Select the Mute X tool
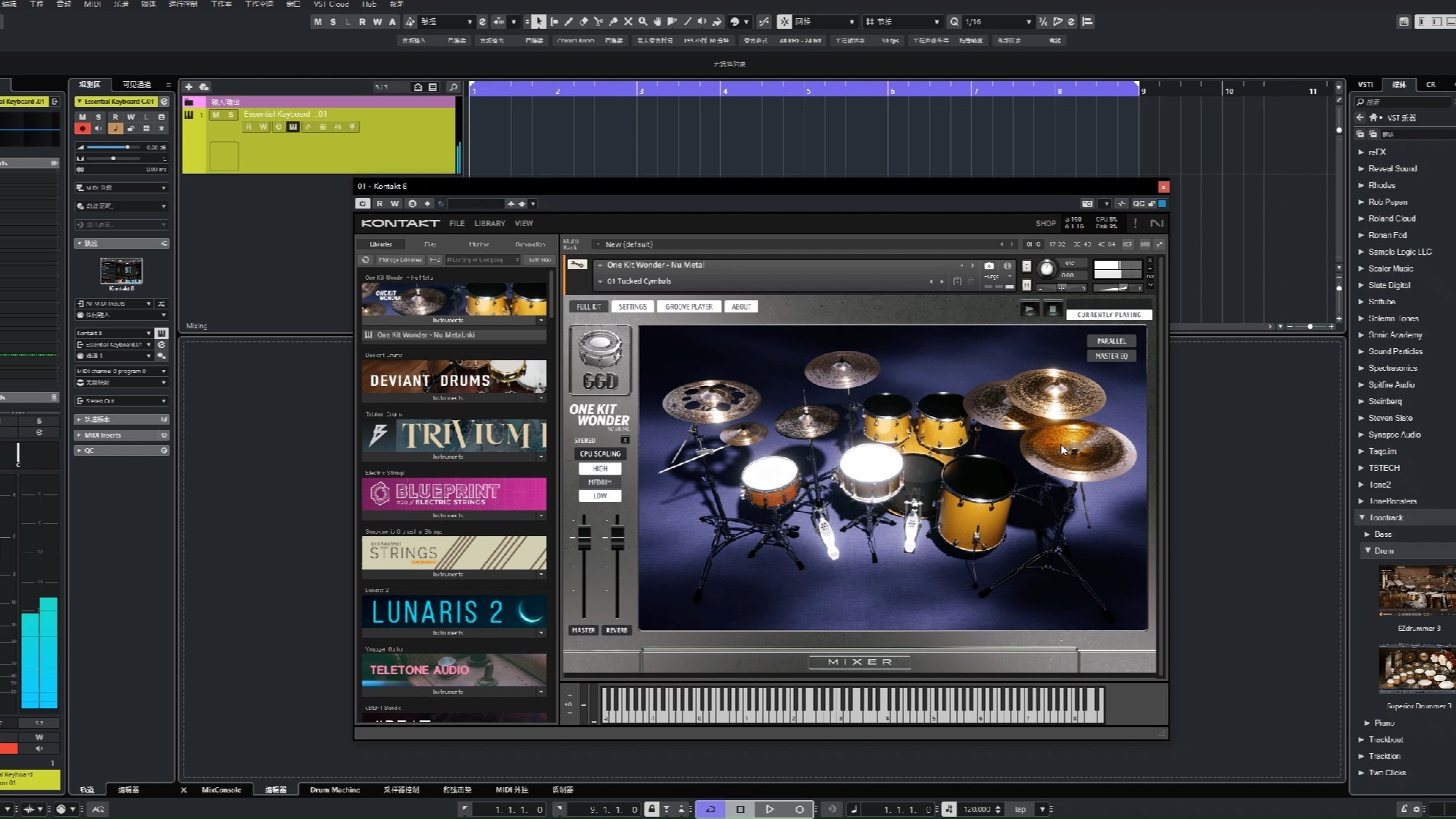1456x819 pixels. [628, 22]
